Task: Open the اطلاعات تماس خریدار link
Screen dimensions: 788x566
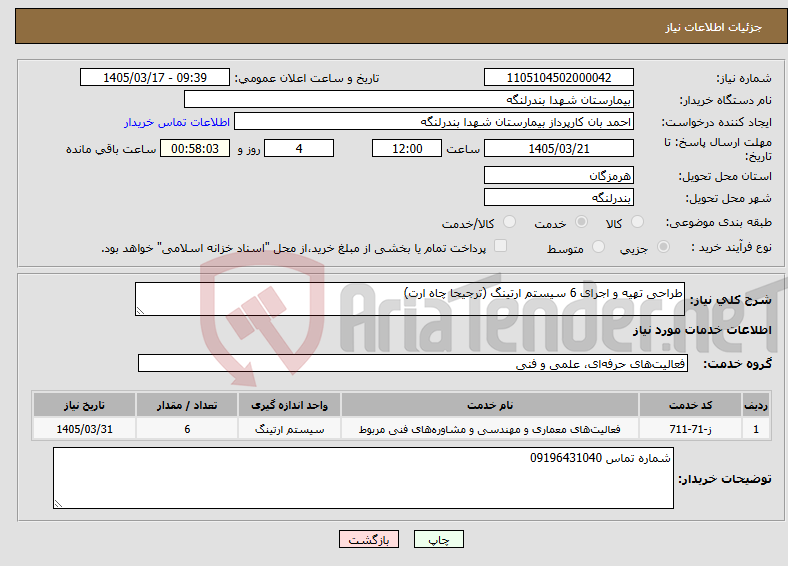Action: [x=177, y=122]
